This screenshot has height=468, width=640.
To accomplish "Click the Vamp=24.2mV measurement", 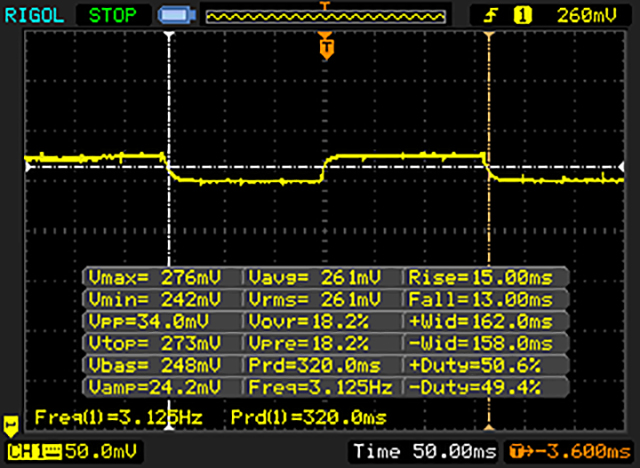I will [155, 387].
